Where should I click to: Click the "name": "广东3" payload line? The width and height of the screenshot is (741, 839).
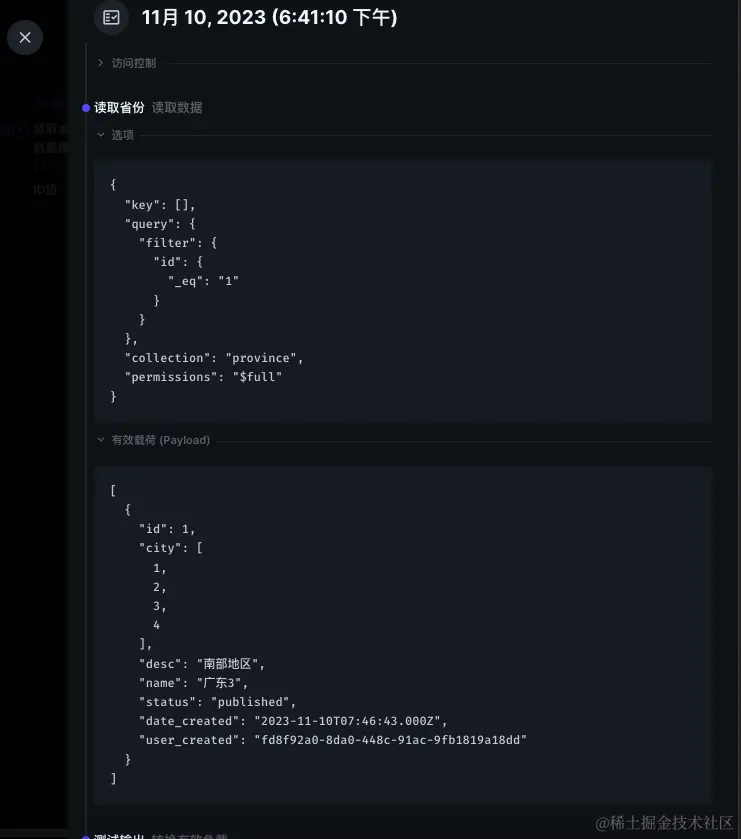pyautogui.click(x=193, y=683)
